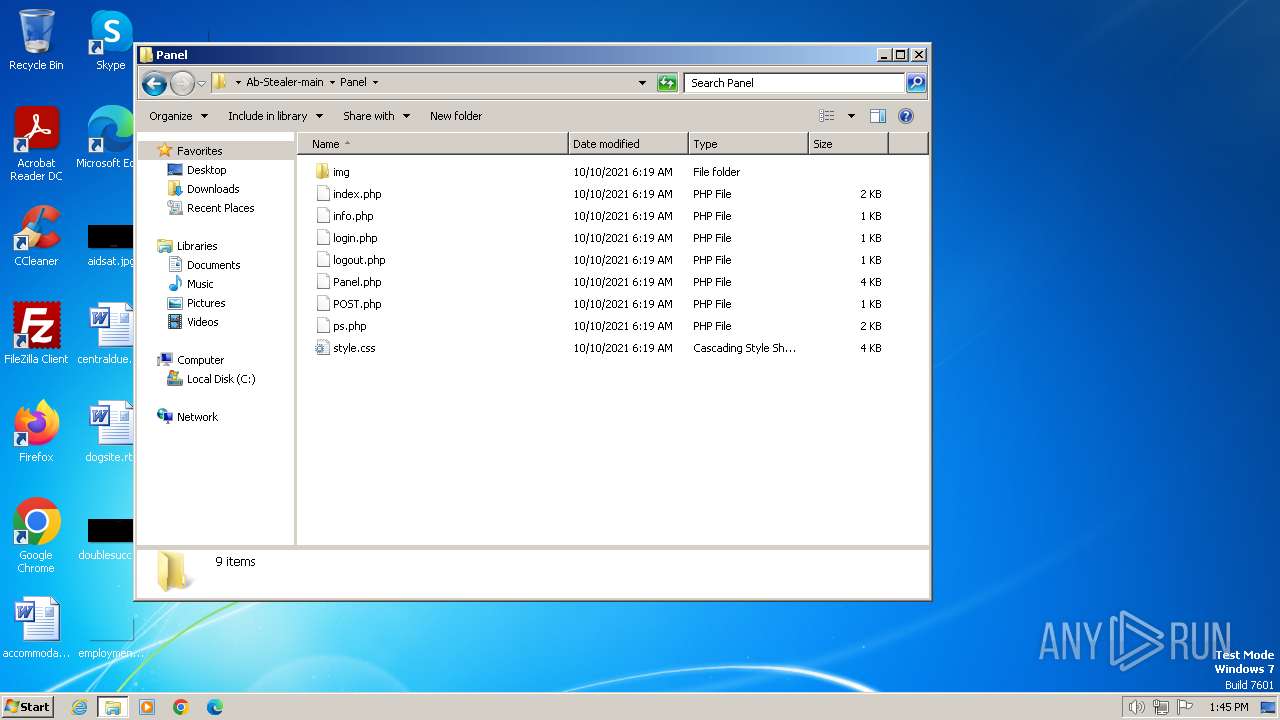Sort by the Name column header
The height and width of the screenshot is (720, 1280).
point(432,144)
